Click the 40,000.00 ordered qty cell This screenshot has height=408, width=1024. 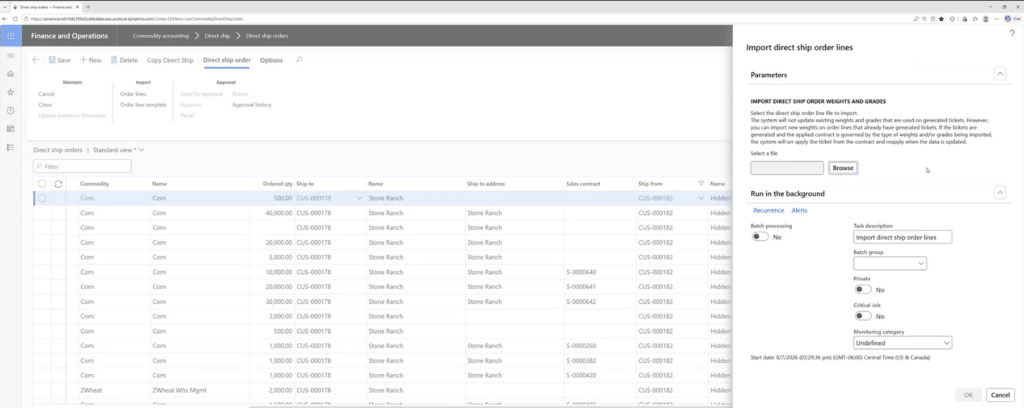click(x=279, y=213)
